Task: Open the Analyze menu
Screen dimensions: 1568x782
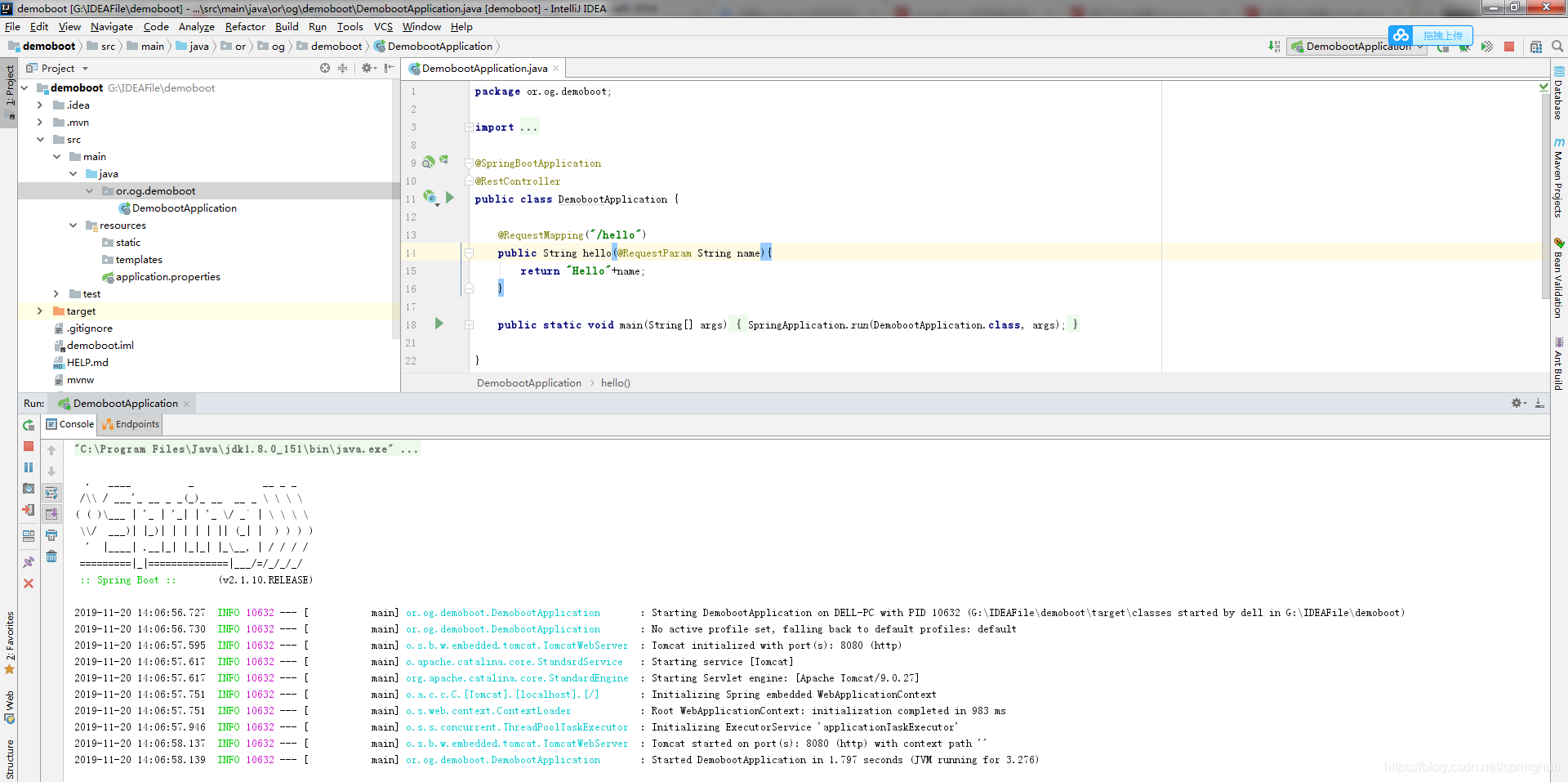Action: tap(196, 26)
